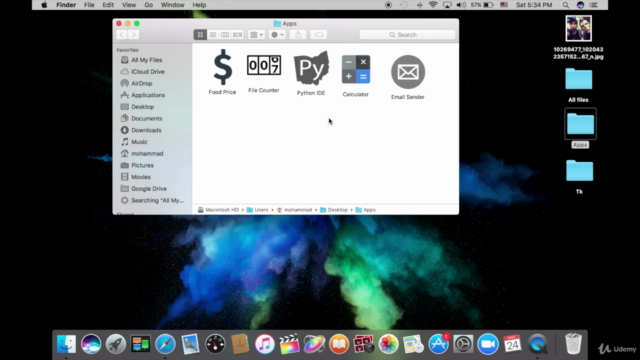Open the File Counter app icon
This screenshot has width=640, height=360.
[x=264, y=65]
